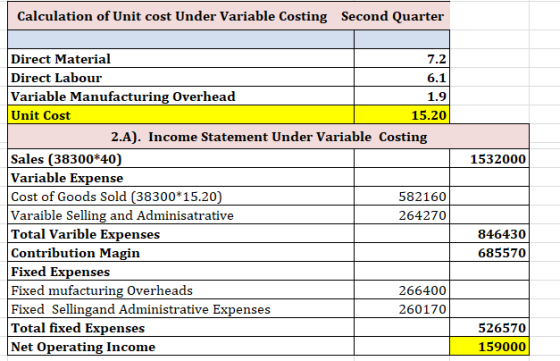Select the 'Variable Manufacturing Overhead' label cell
Image resolution: width=560 pixels, height=361 pixels.
tap(181, 96)
